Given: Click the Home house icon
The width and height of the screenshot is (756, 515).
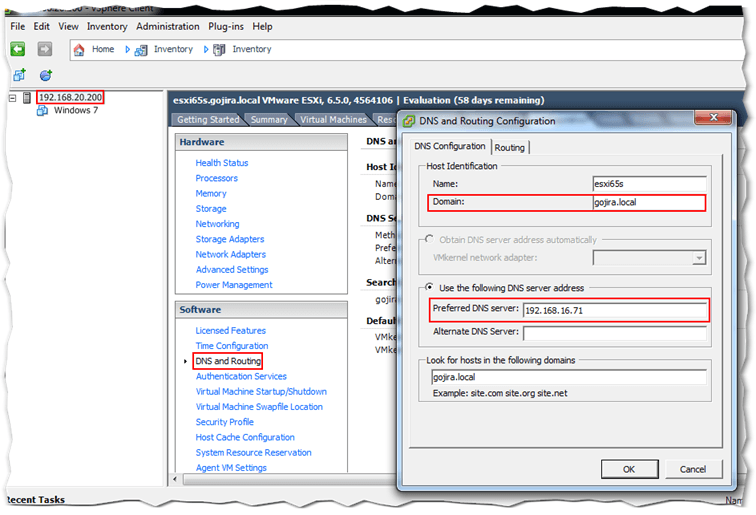Looking at the screenshot, I should 79,49.
